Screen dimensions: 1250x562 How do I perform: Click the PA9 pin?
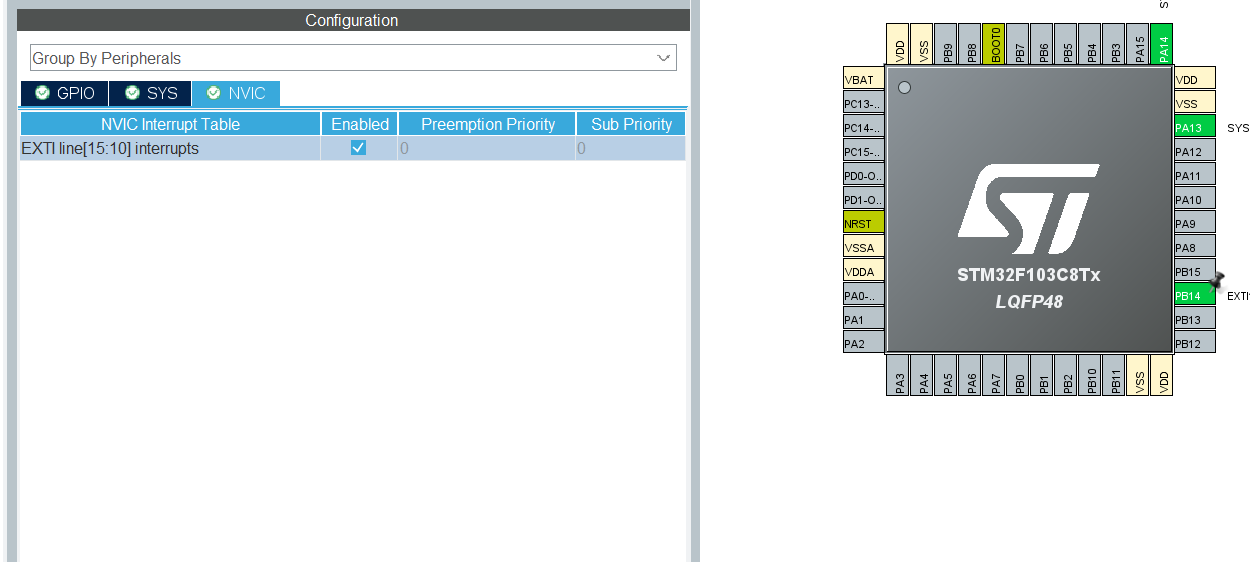[1195, 223]
